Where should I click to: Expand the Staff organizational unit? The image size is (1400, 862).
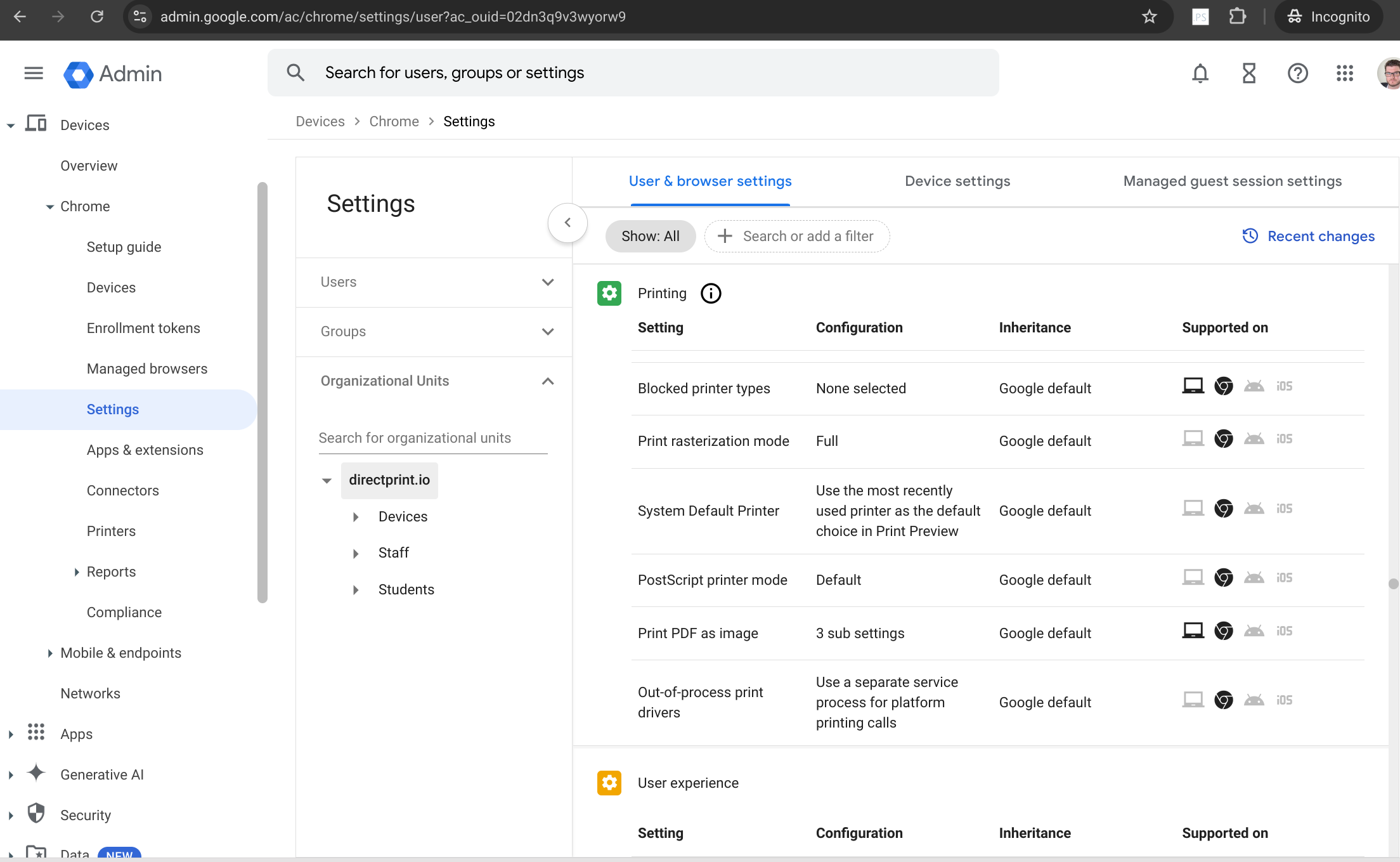coord(356,554)
